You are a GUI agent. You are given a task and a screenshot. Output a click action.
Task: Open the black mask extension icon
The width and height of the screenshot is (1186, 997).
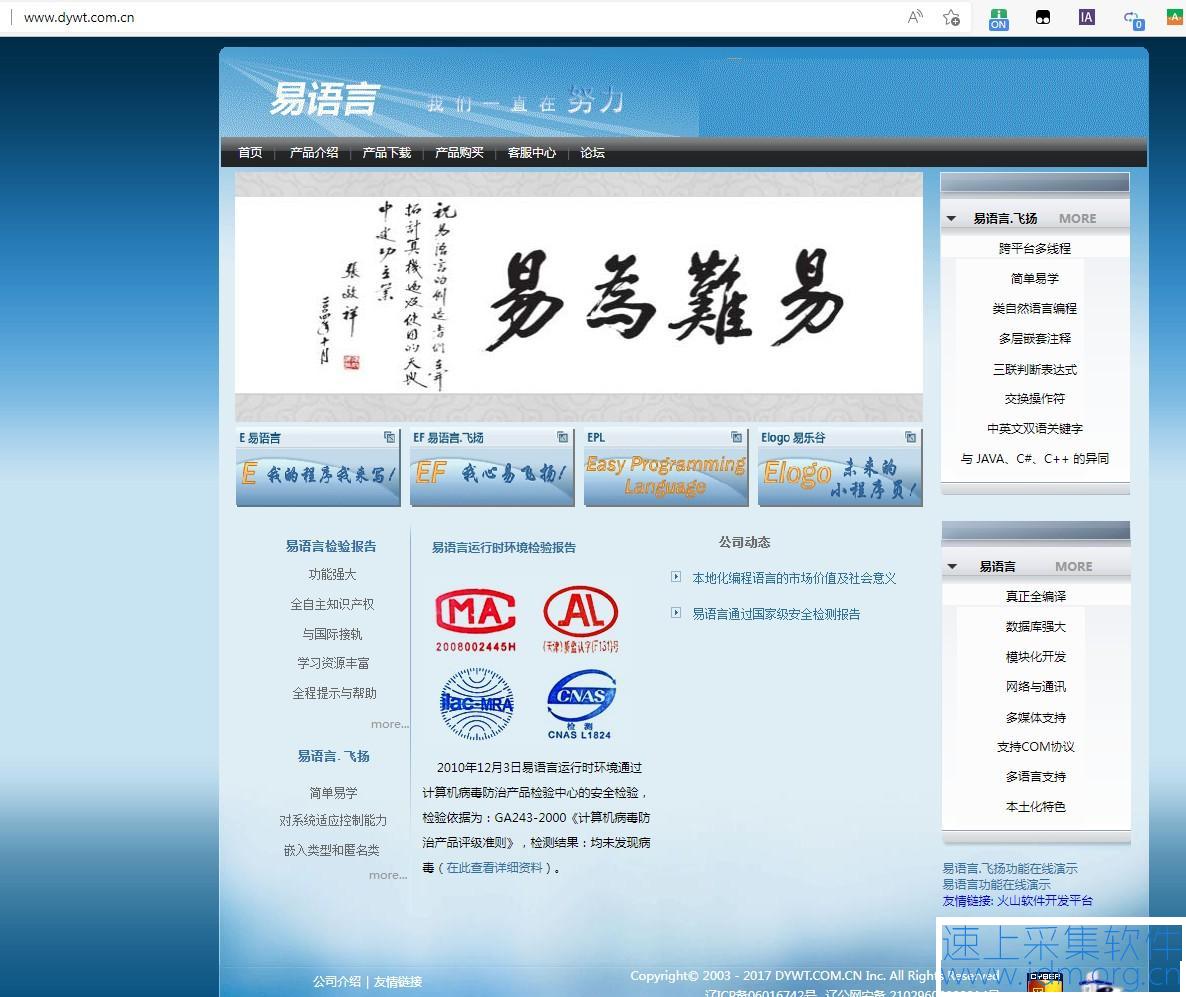click(1042, 17)
